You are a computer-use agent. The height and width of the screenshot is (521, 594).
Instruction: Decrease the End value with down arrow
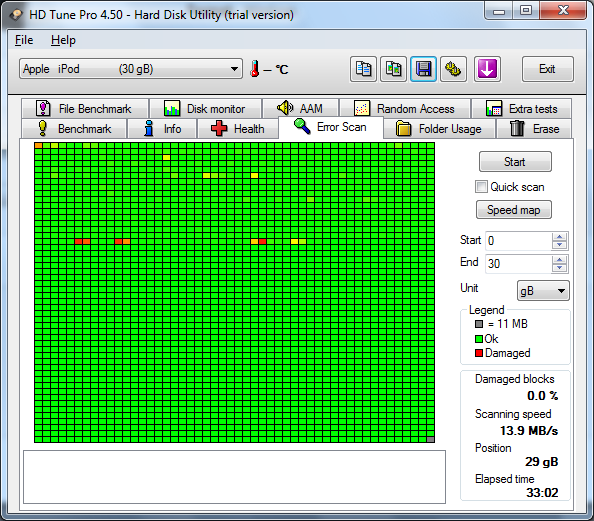point(559,268)
